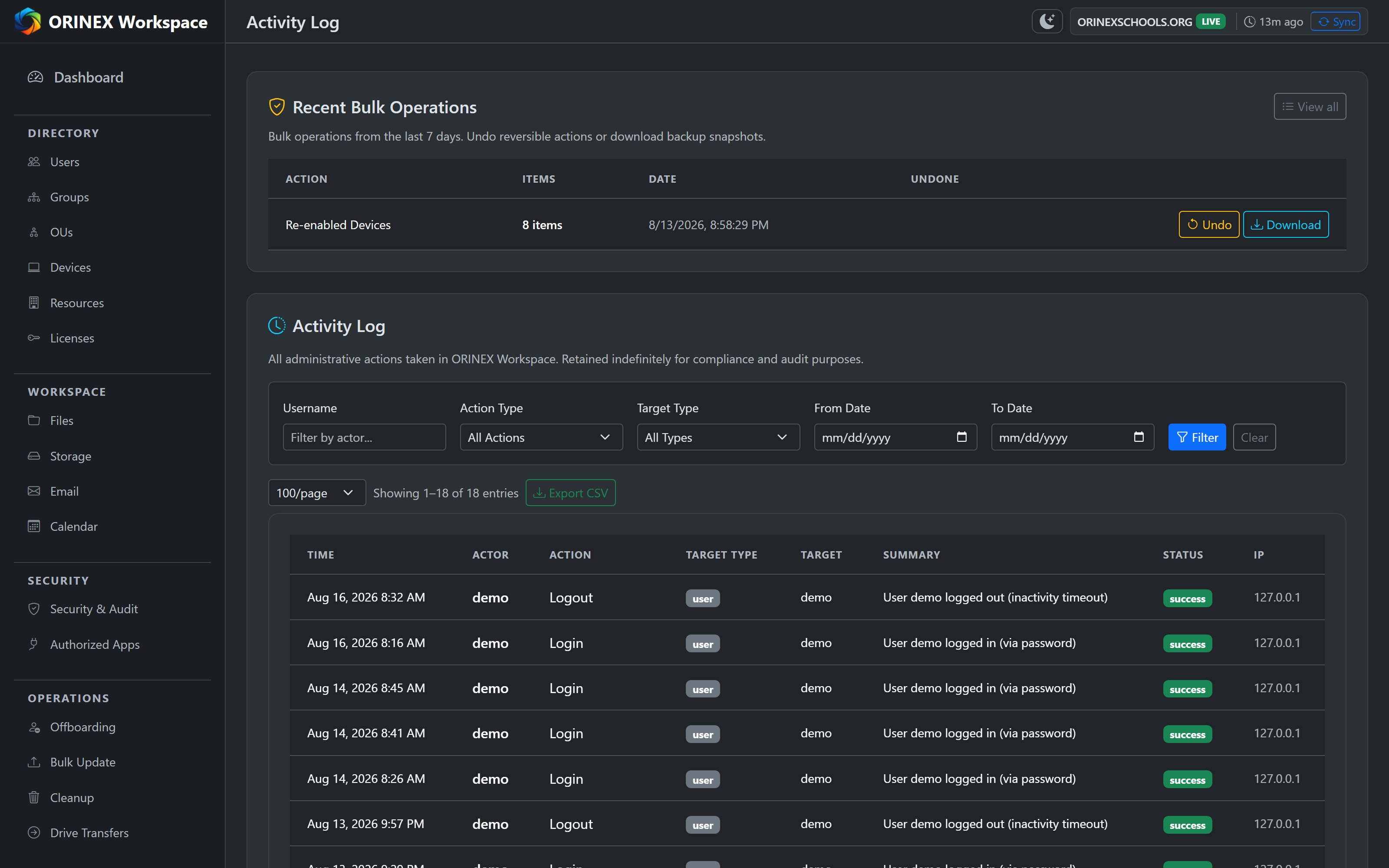This screenshot has width=1389, height=868.
Task: Click '8 items' in bulk operations
Action: tap(542, 225)
